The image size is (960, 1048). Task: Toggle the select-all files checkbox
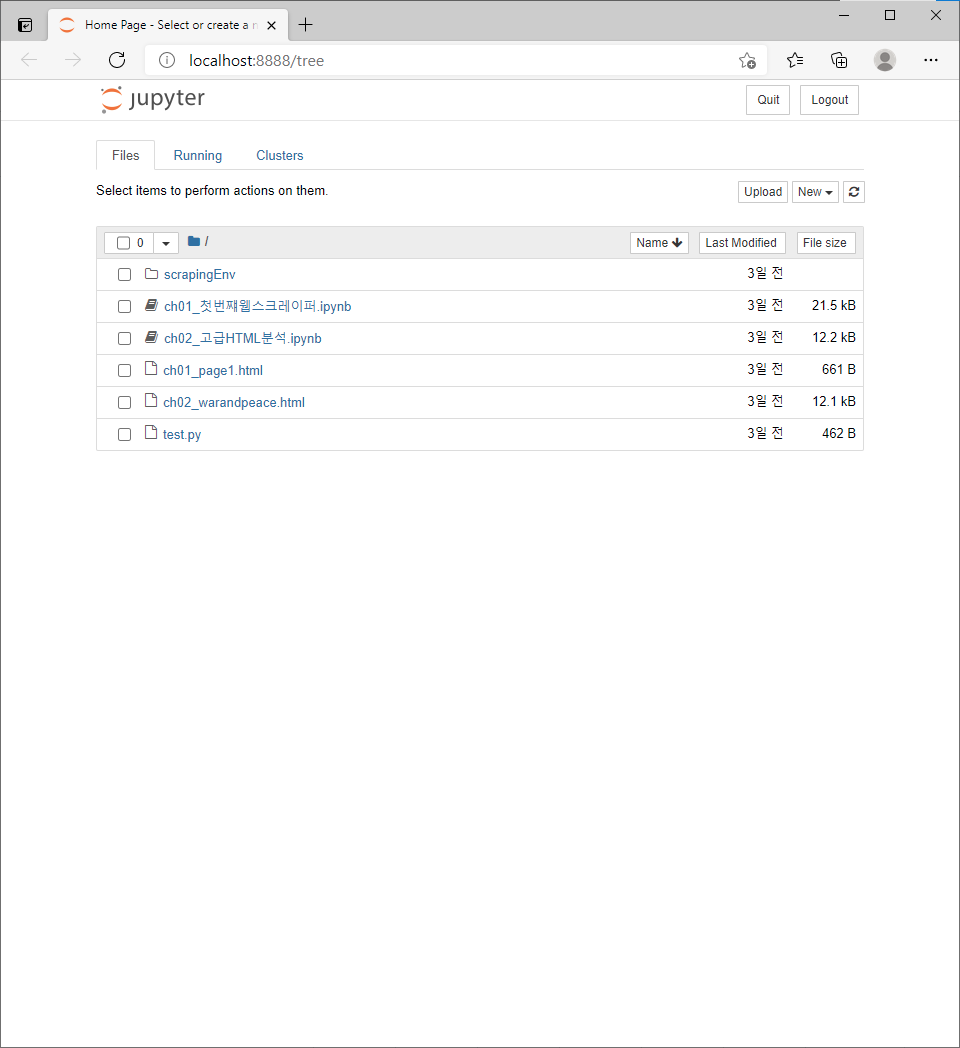coord(123,243)
